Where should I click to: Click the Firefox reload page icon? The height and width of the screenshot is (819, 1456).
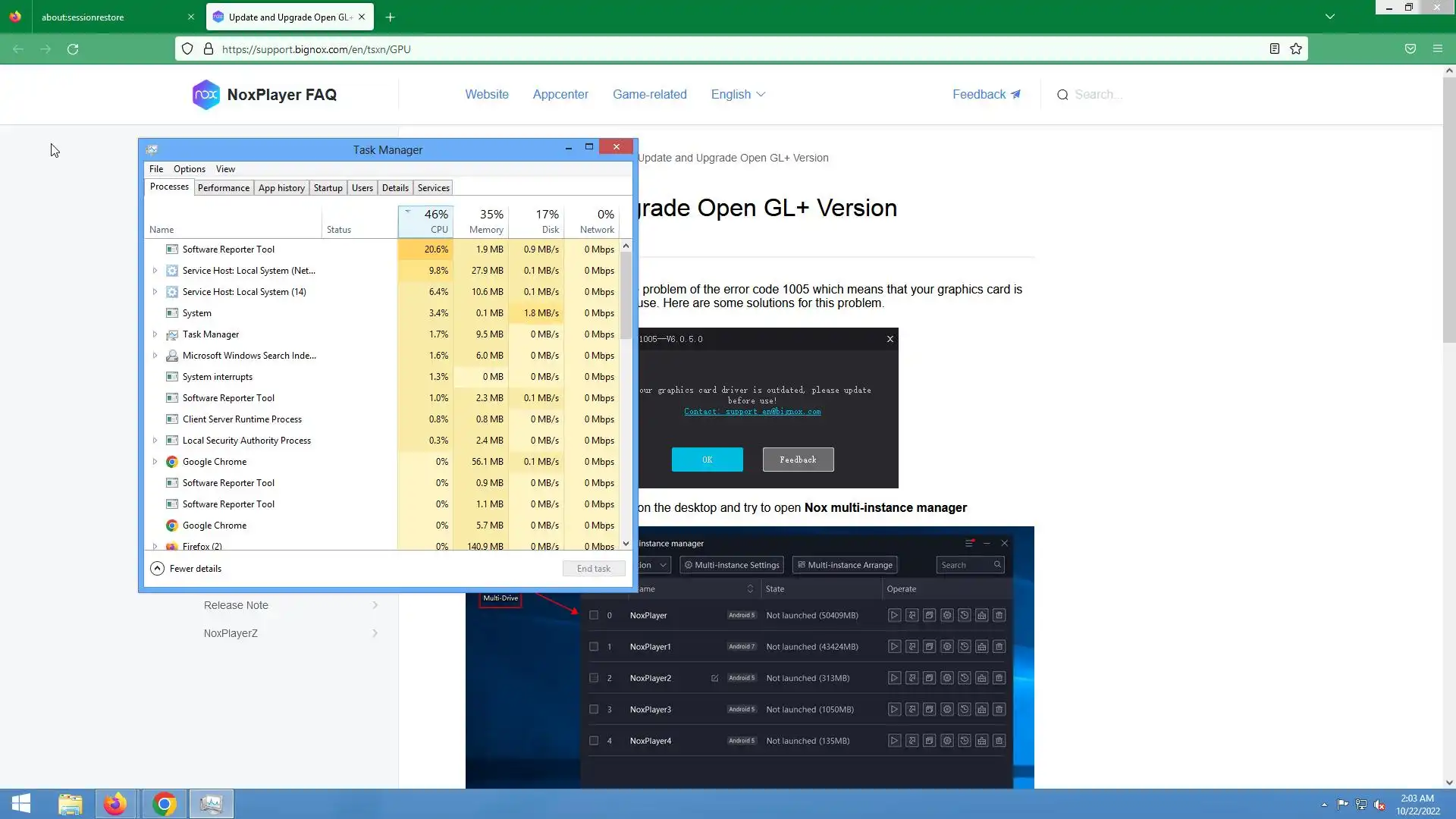(x=73, y=49)
